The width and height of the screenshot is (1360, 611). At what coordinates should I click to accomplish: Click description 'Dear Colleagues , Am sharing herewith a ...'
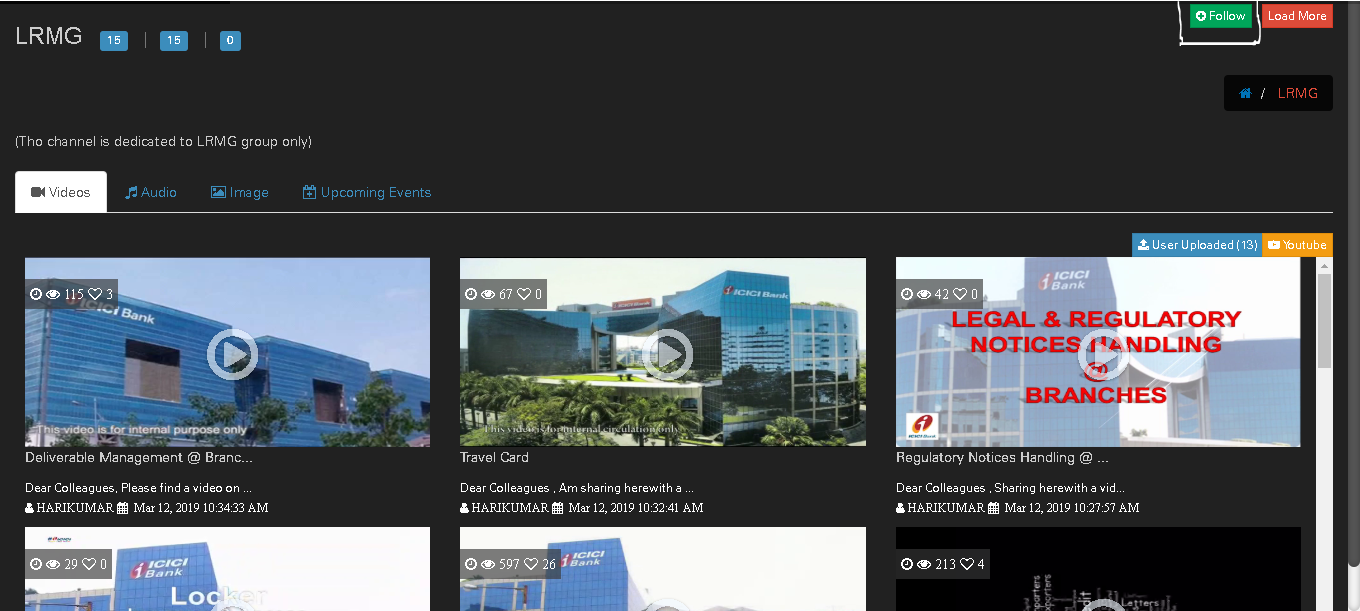[577, 488]
